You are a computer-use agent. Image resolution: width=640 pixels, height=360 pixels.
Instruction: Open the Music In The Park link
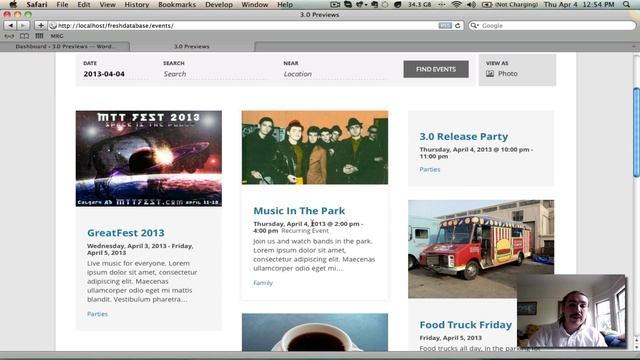click(299, 211)
